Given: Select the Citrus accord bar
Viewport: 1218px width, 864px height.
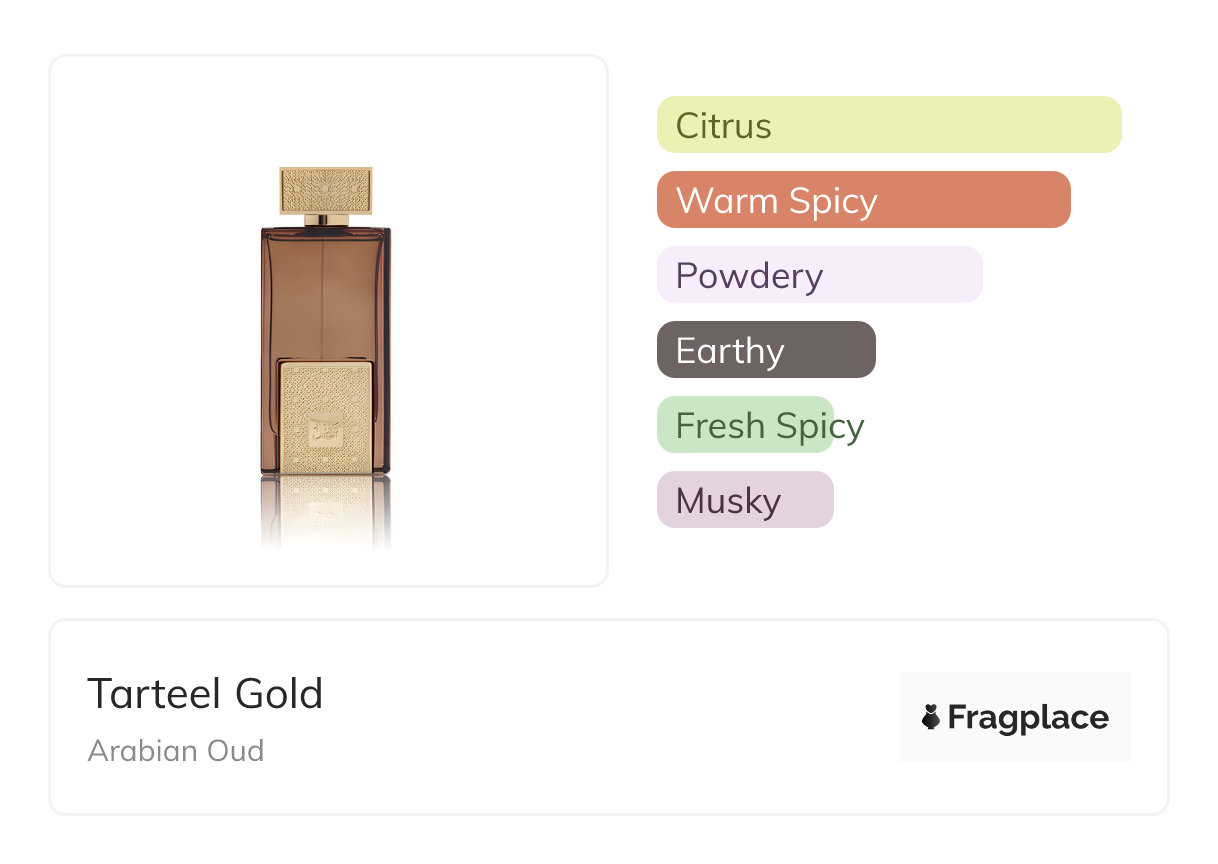Looking at the screenshot, I should [x=889, y=125].
